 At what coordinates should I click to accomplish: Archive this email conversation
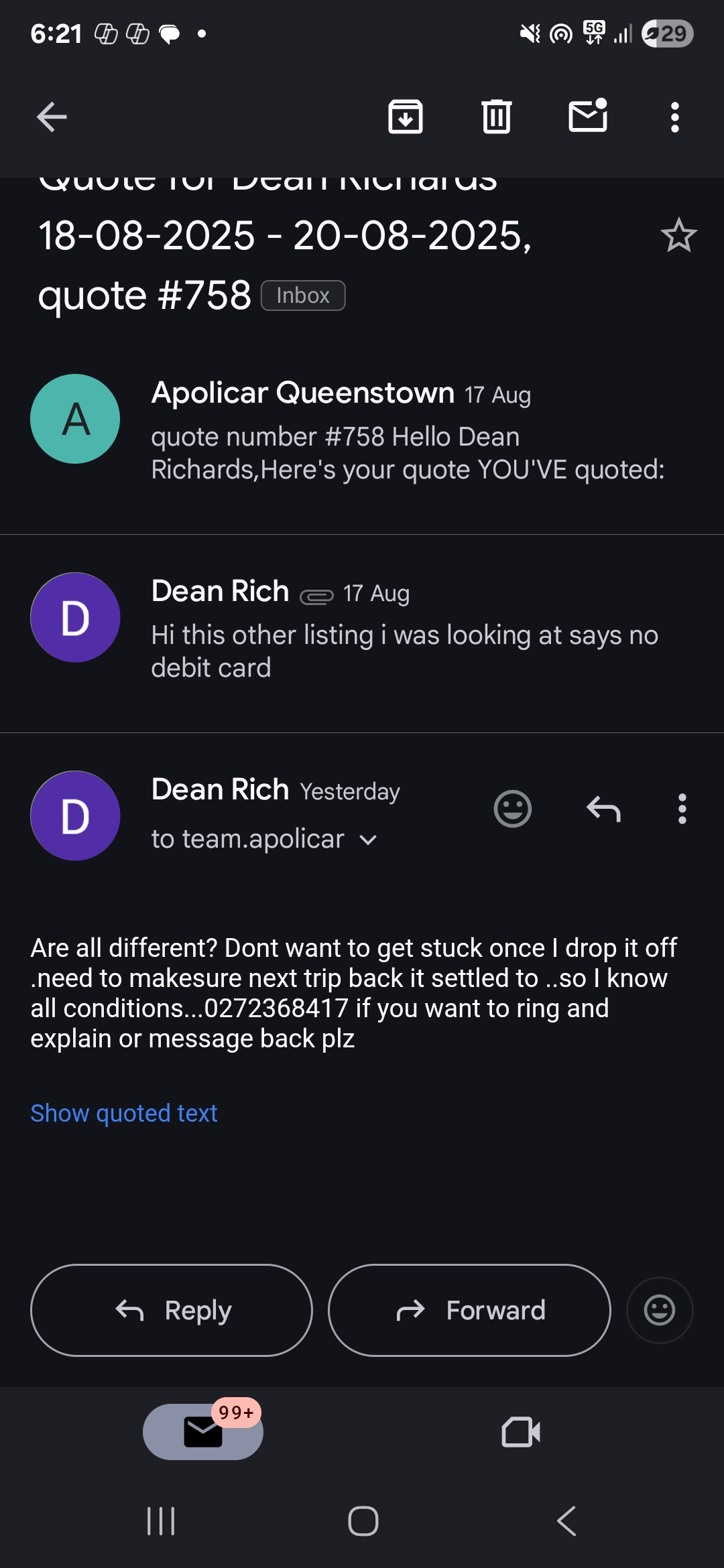406,117
